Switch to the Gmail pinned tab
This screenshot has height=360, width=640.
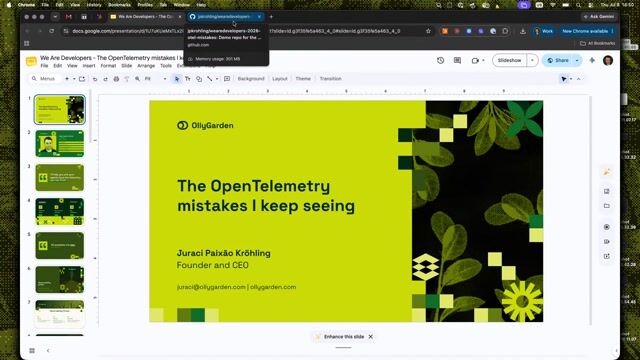[x=69, y=17]
